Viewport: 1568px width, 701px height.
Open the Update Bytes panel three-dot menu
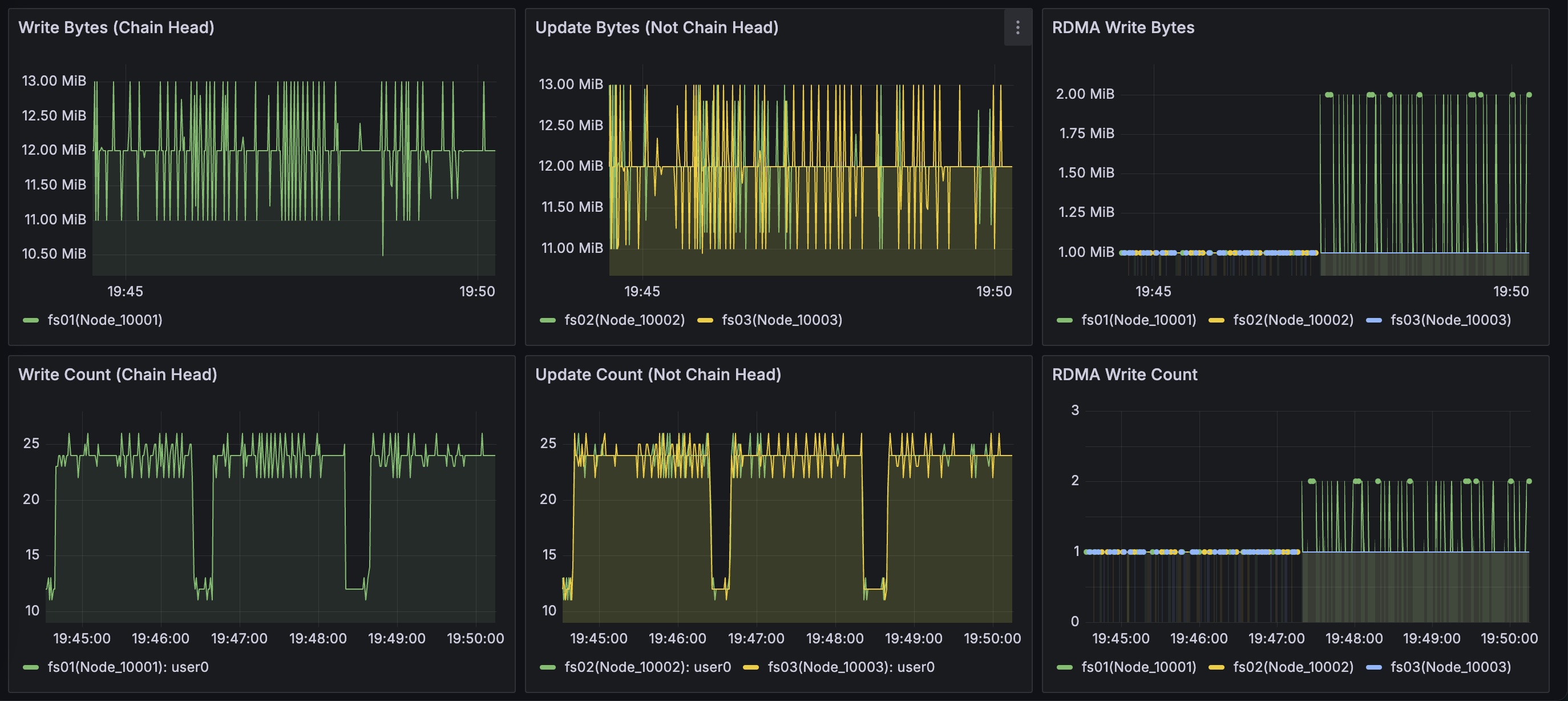1017,27
